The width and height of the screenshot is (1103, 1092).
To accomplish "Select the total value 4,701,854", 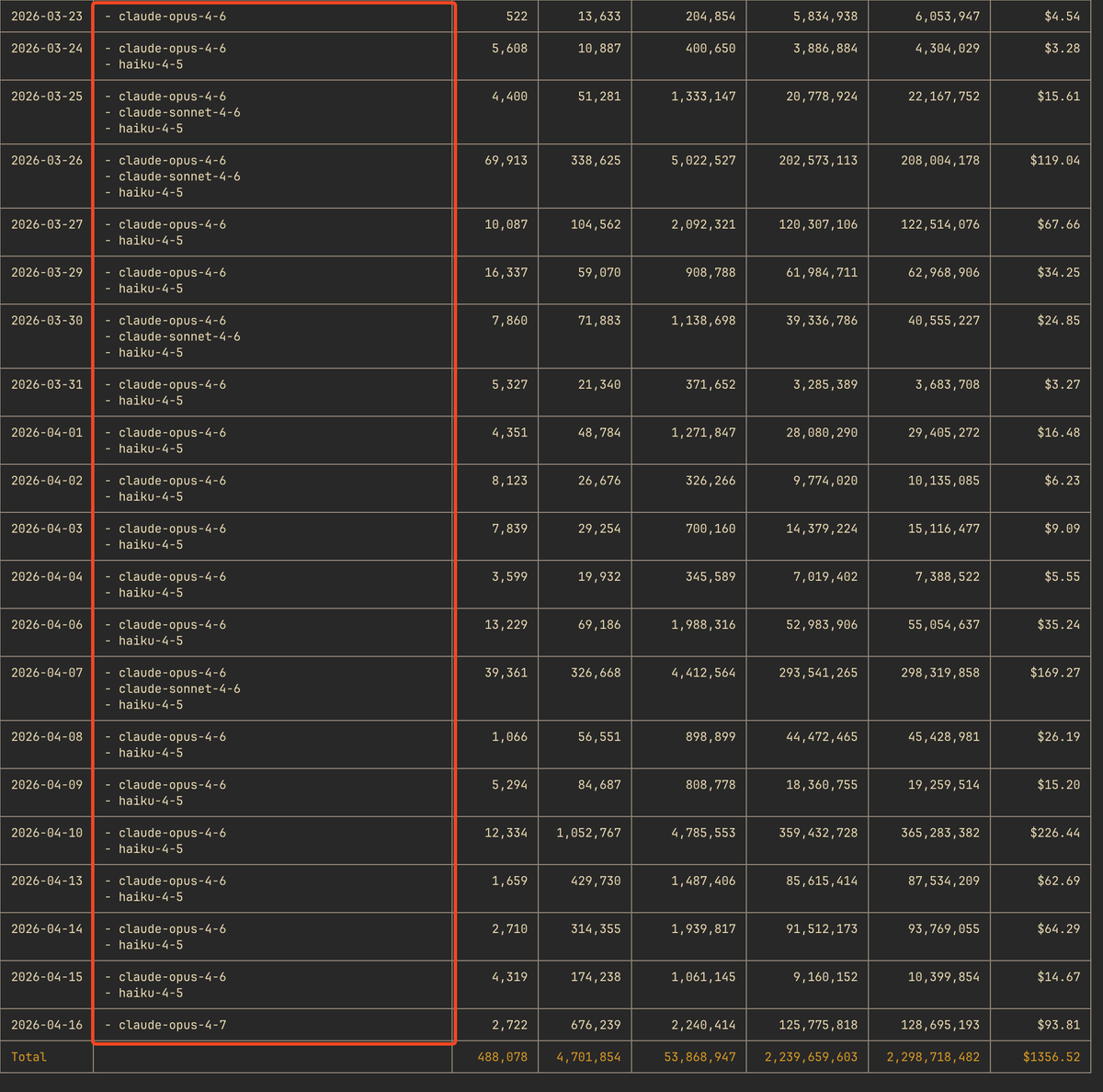I will point(588,1057).
